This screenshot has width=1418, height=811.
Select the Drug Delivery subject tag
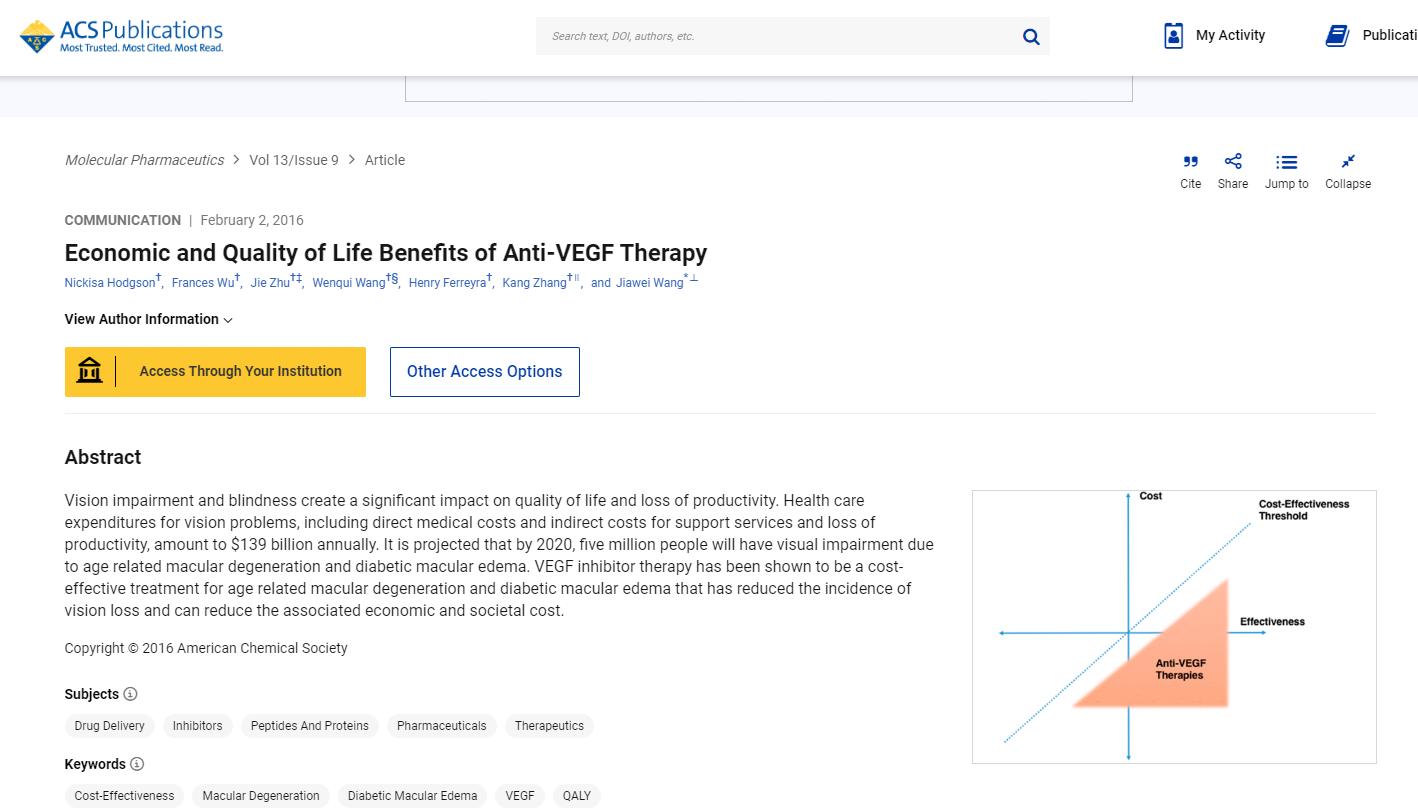coord(110,726)
